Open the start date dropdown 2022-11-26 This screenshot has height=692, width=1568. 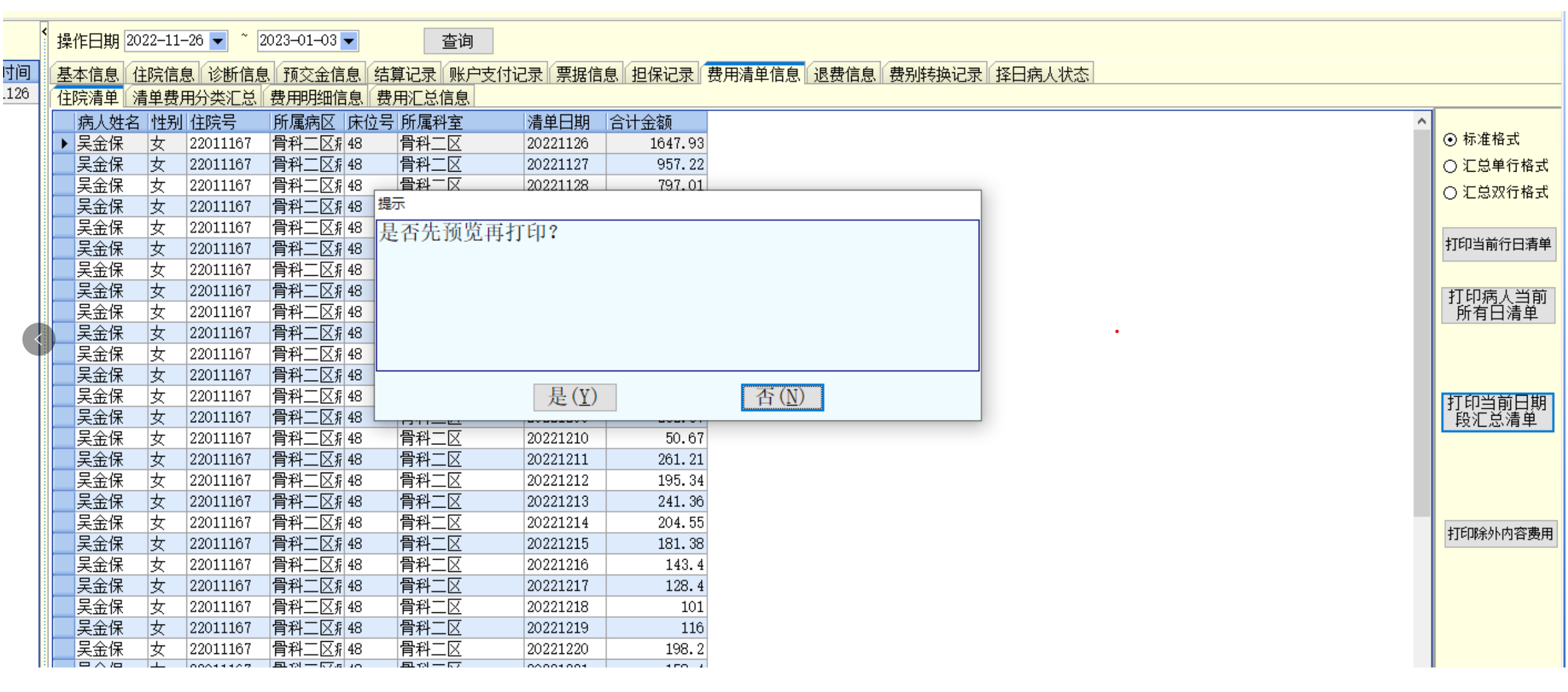pos(218,41)
